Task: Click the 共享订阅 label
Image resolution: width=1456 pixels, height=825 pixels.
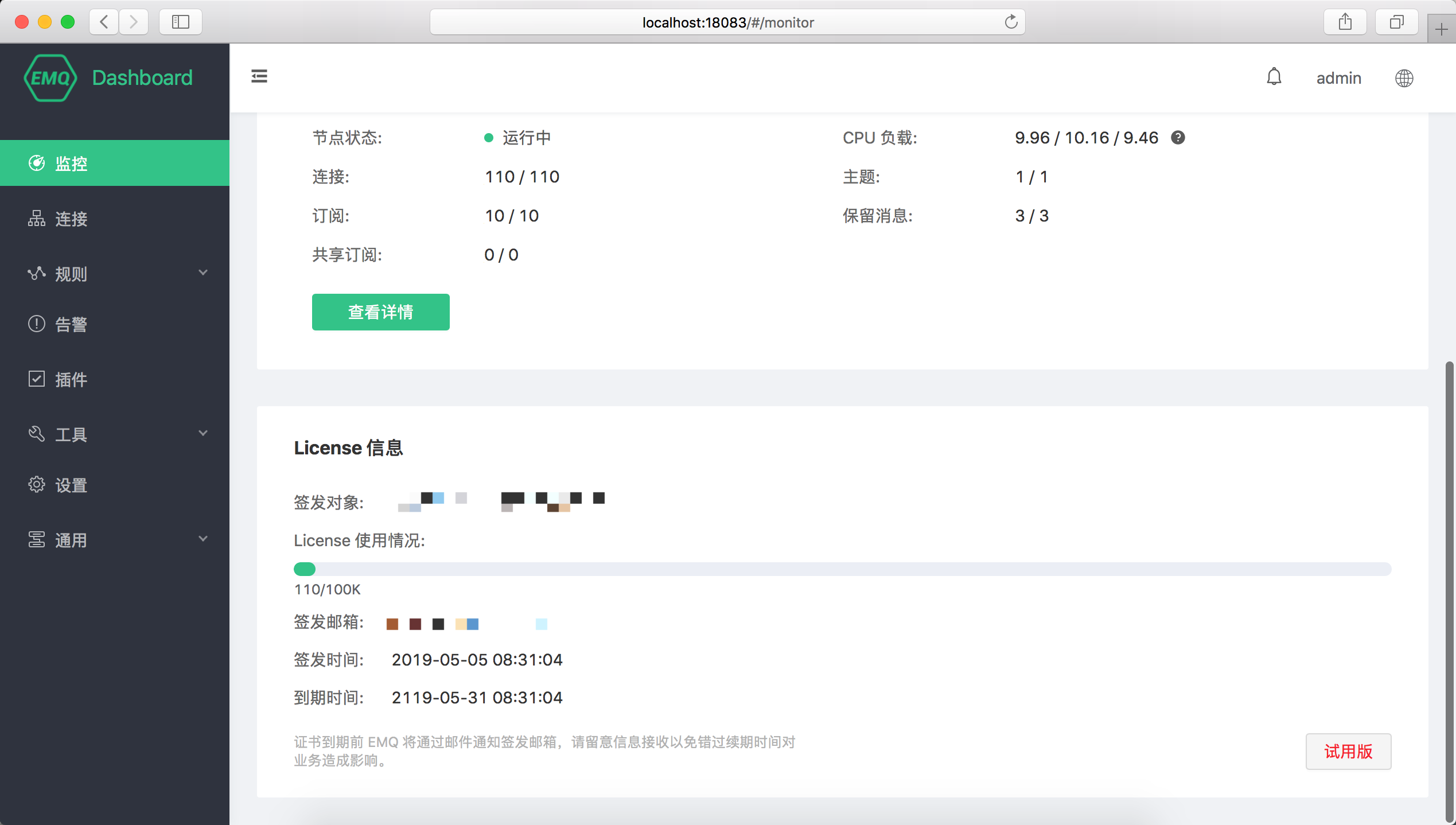Action: pyautogui.click(x=347, y=255)
